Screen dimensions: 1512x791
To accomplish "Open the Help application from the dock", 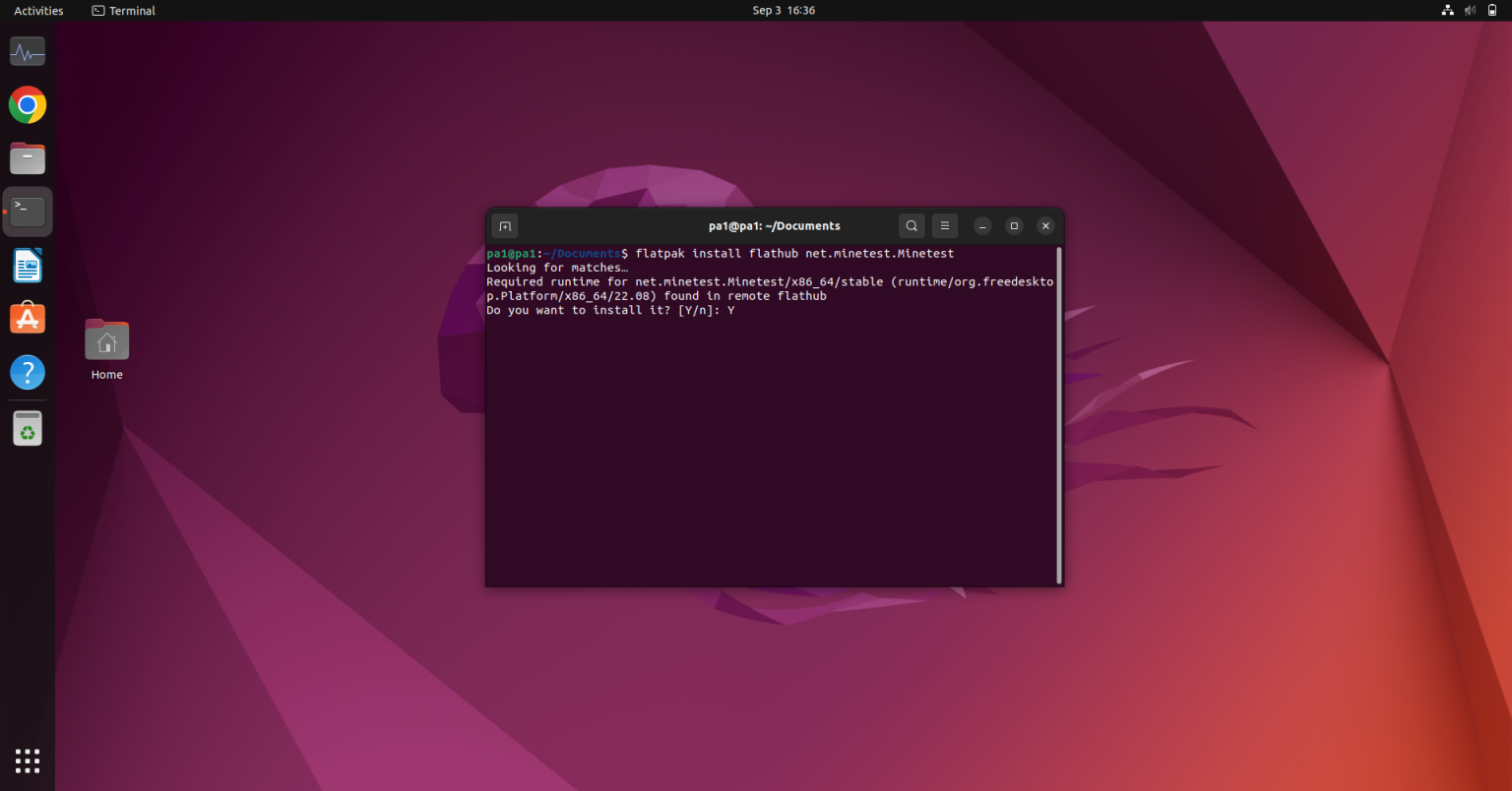I will click(x=27, y=372).
